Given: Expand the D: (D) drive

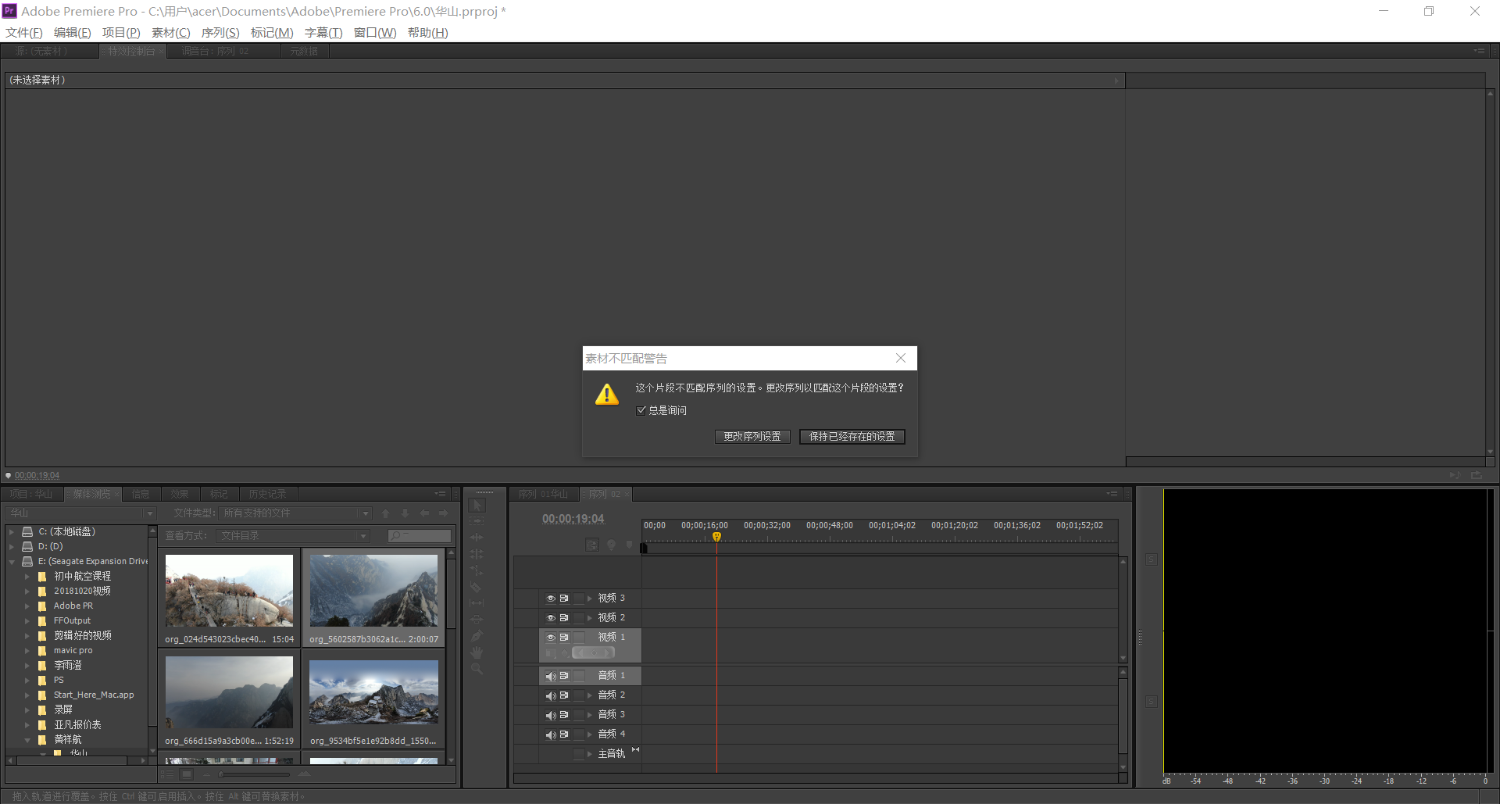Looking at the screenshot, I should (x=12, y=547).
